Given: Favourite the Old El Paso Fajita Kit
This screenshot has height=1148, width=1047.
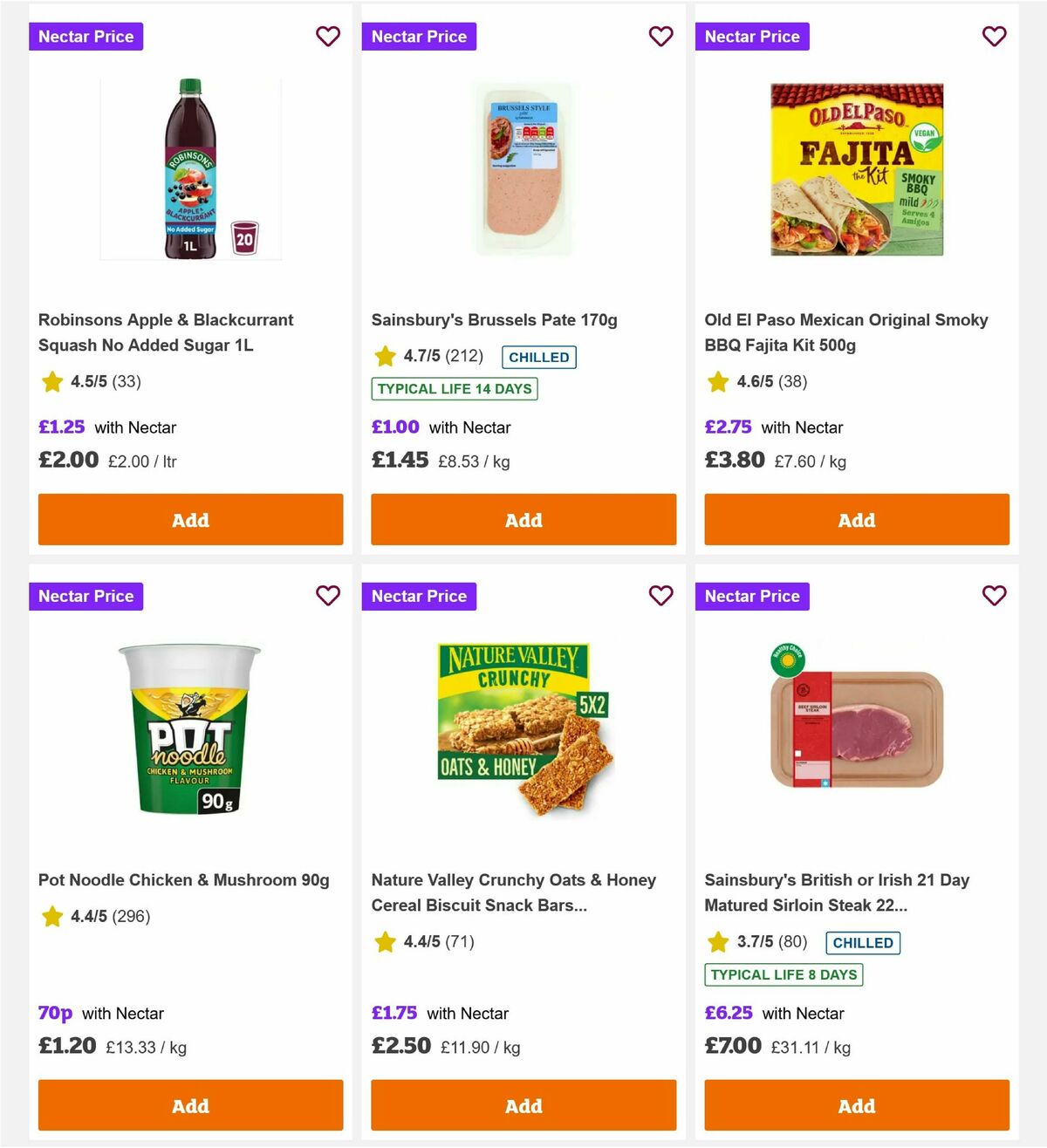Looking at the screenshot, I should click(994, 37).
